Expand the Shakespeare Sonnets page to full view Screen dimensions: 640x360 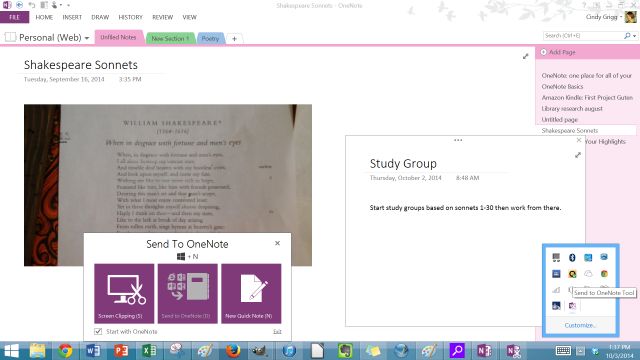tap(525, 56)
